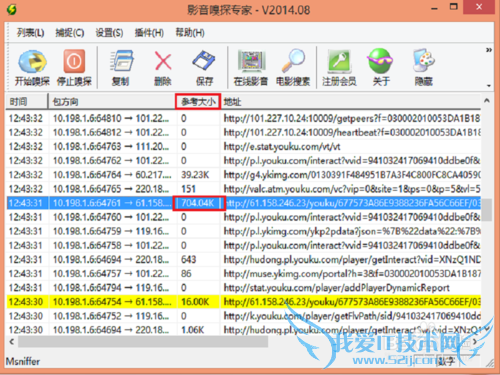Close the 影音嗅探专家 window
This screenshot has width=500, height=375.
coord(479,7)
